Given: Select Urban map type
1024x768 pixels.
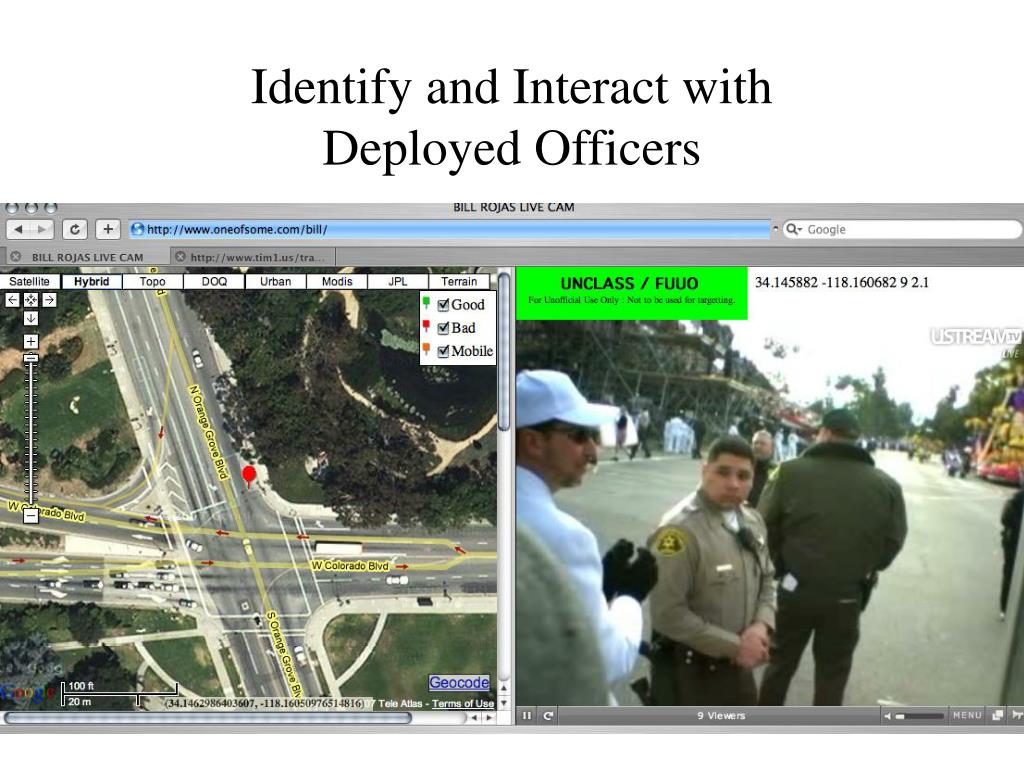Looking at the screenshot, I should click(x=276, y=281).
